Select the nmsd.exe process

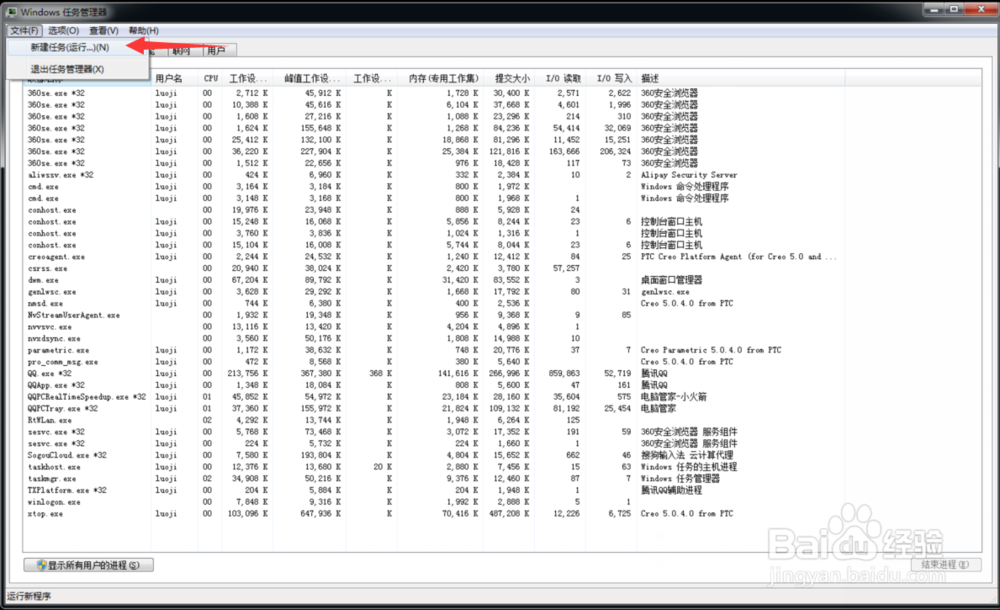click(x=45, y=304)
